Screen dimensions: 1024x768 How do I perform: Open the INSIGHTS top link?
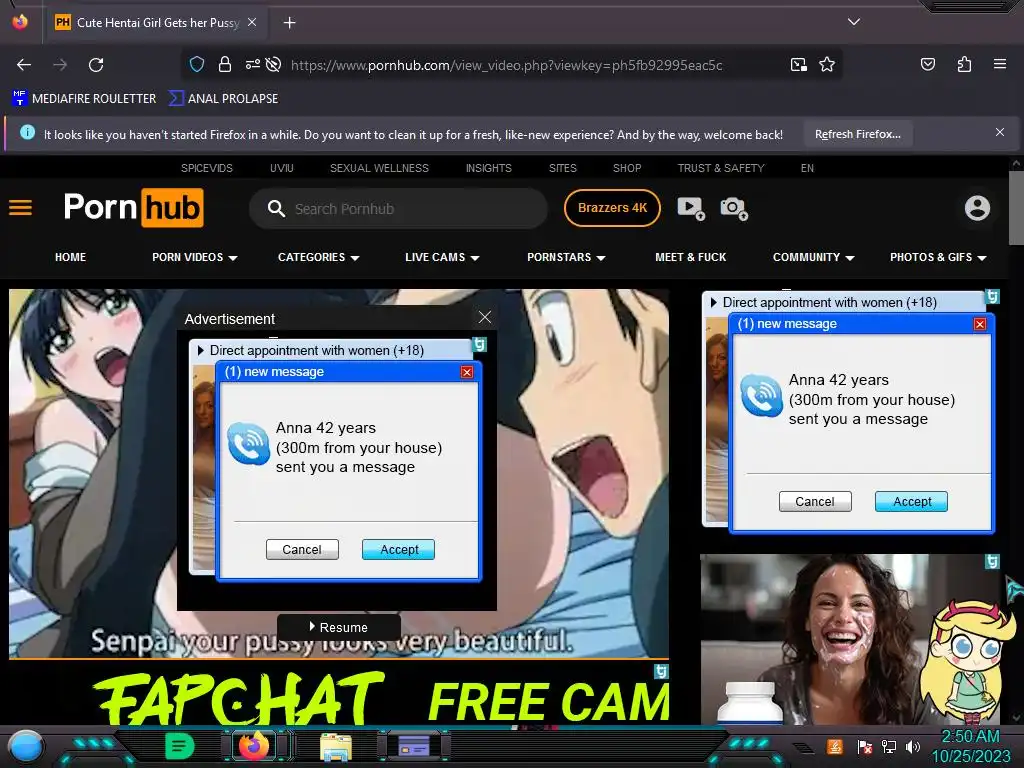coord(488,168)
